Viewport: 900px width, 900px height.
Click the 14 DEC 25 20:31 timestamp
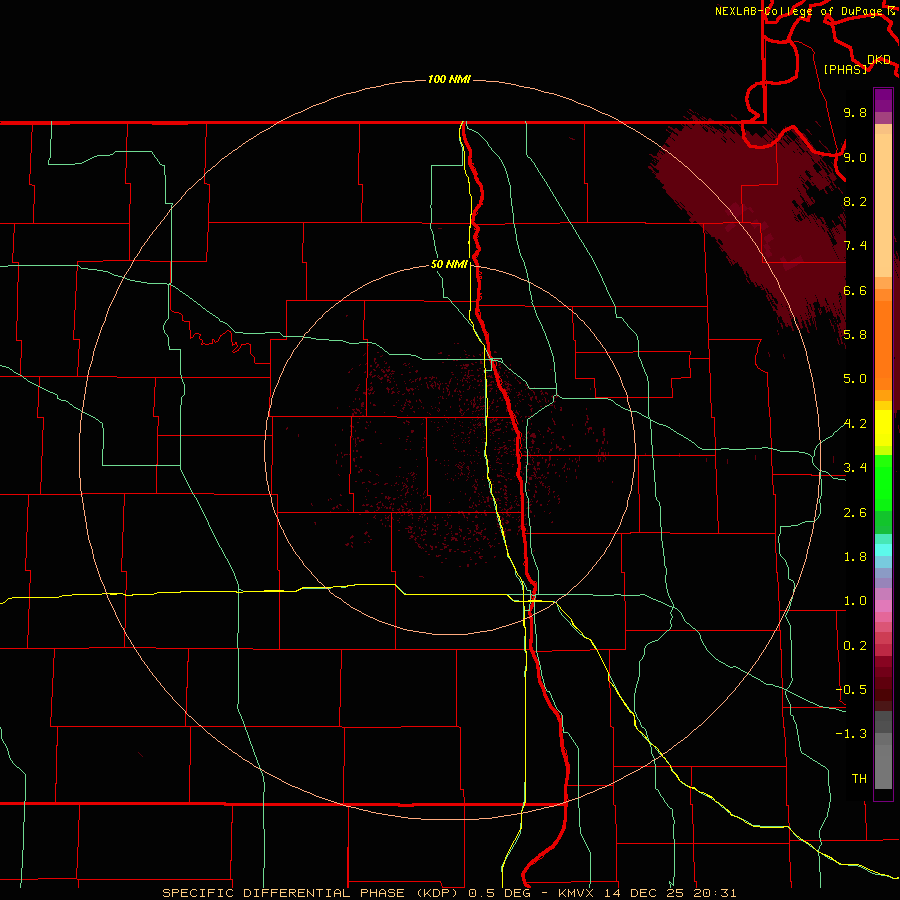point(669,893)
